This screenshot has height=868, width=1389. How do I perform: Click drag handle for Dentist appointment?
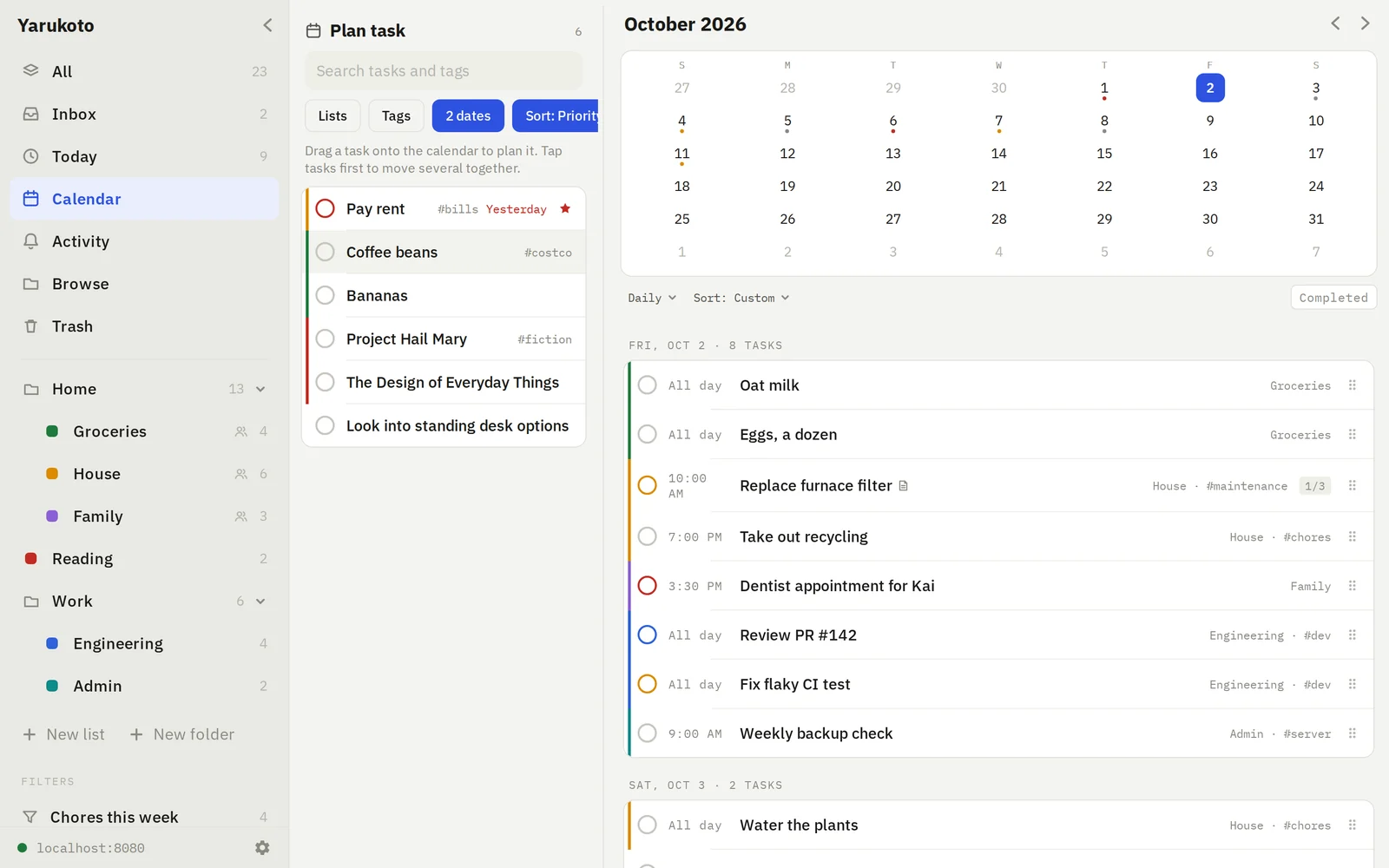click(1352, 586)
